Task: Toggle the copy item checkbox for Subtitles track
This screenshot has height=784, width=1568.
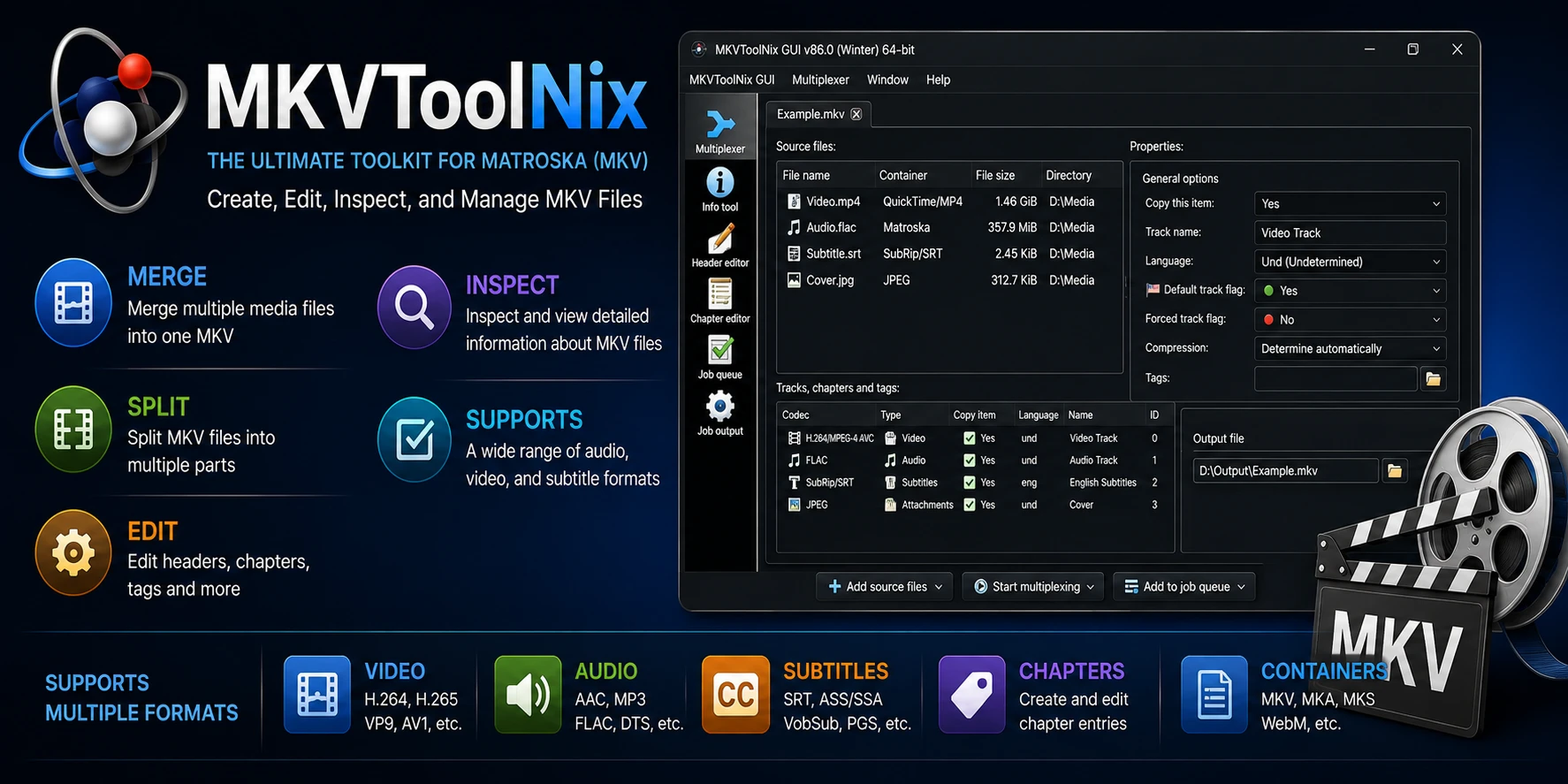Action: click(x=970, y=483)
